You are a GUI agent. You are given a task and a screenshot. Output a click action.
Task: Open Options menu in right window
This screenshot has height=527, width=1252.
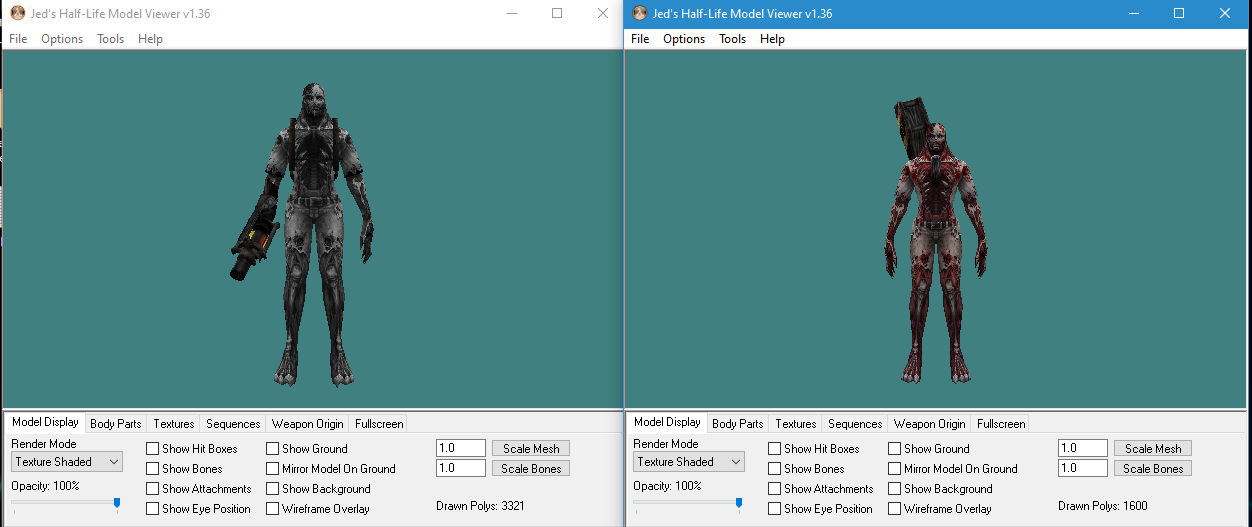pos(684,39)
